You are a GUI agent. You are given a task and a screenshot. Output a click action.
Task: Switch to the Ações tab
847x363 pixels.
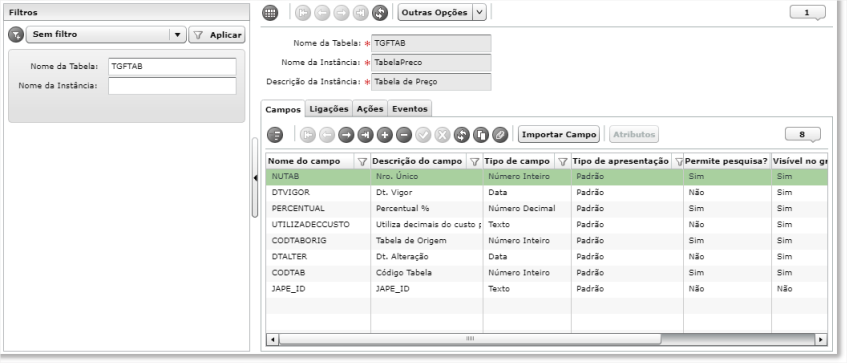click(x=370, y=109)
